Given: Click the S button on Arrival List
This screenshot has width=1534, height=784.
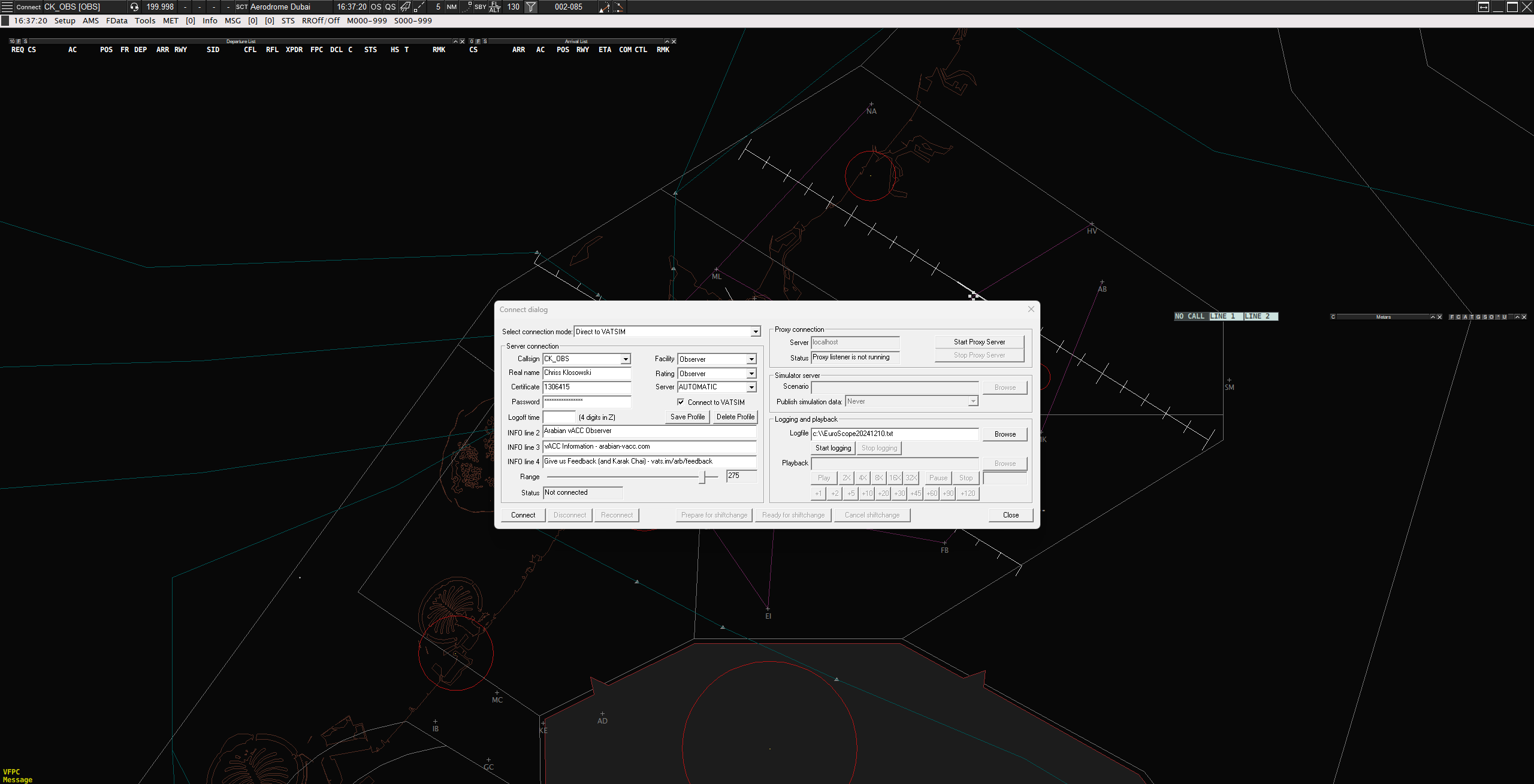Looking at the screenshot, I should [x=485, y=41].
